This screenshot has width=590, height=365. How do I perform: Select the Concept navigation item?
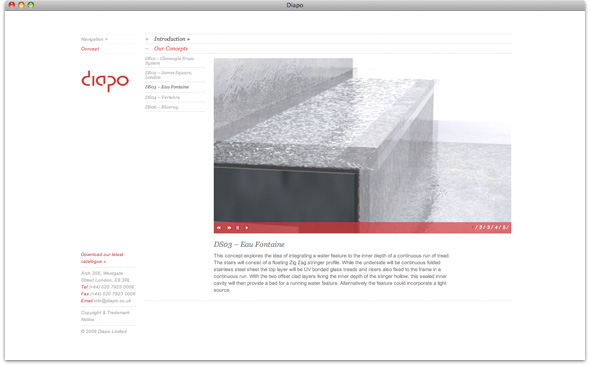click(90, 49)
